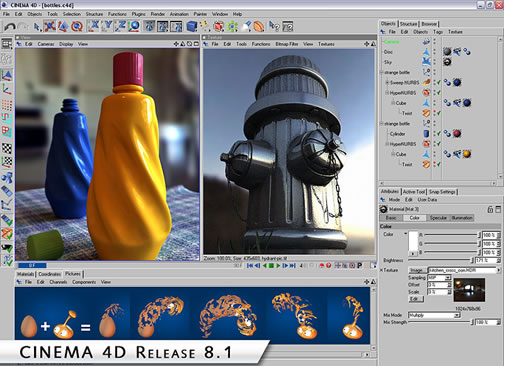Click the orange material tag on the lower Cube row
Viewport: 505px width, 367px height.
467,154
